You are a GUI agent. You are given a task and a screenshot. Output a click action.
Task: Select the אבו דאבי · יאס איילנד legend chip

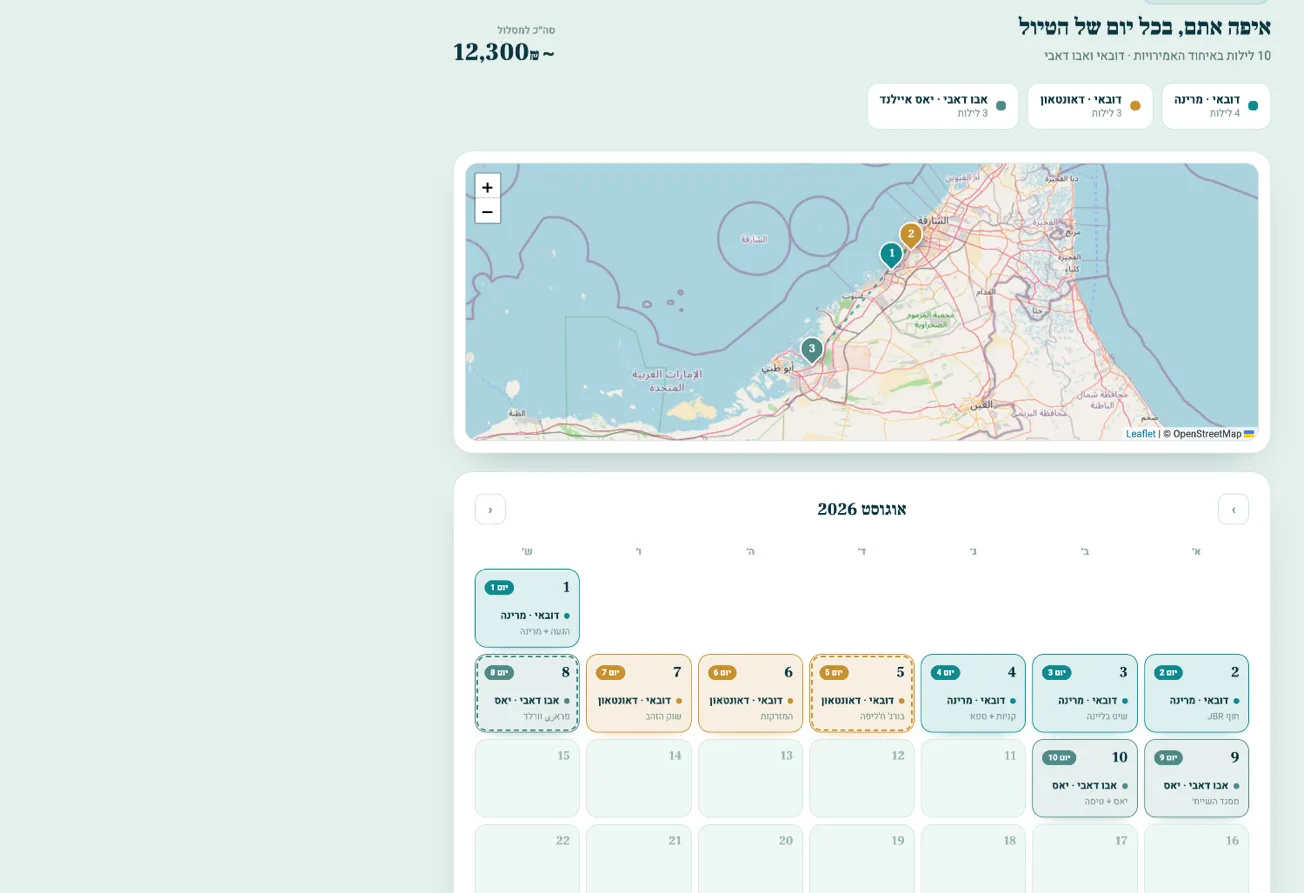(943, 106)
